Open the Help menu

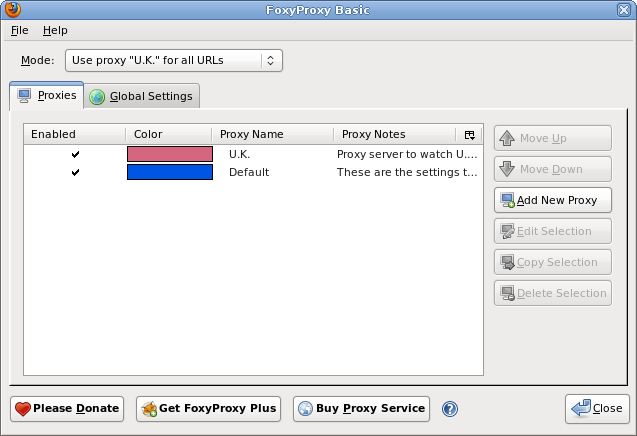point(55,30)
